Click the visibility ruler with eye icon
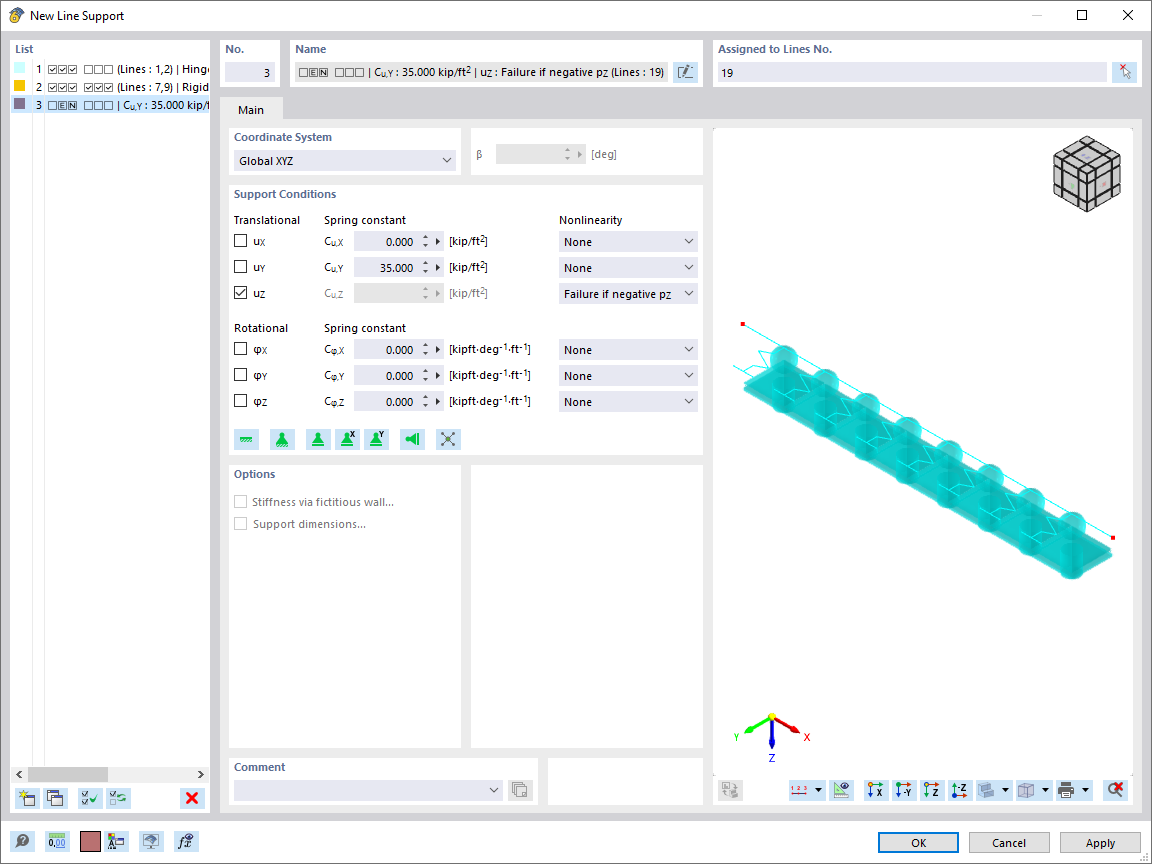1152x864 pixels. click(x=841, y=791)
